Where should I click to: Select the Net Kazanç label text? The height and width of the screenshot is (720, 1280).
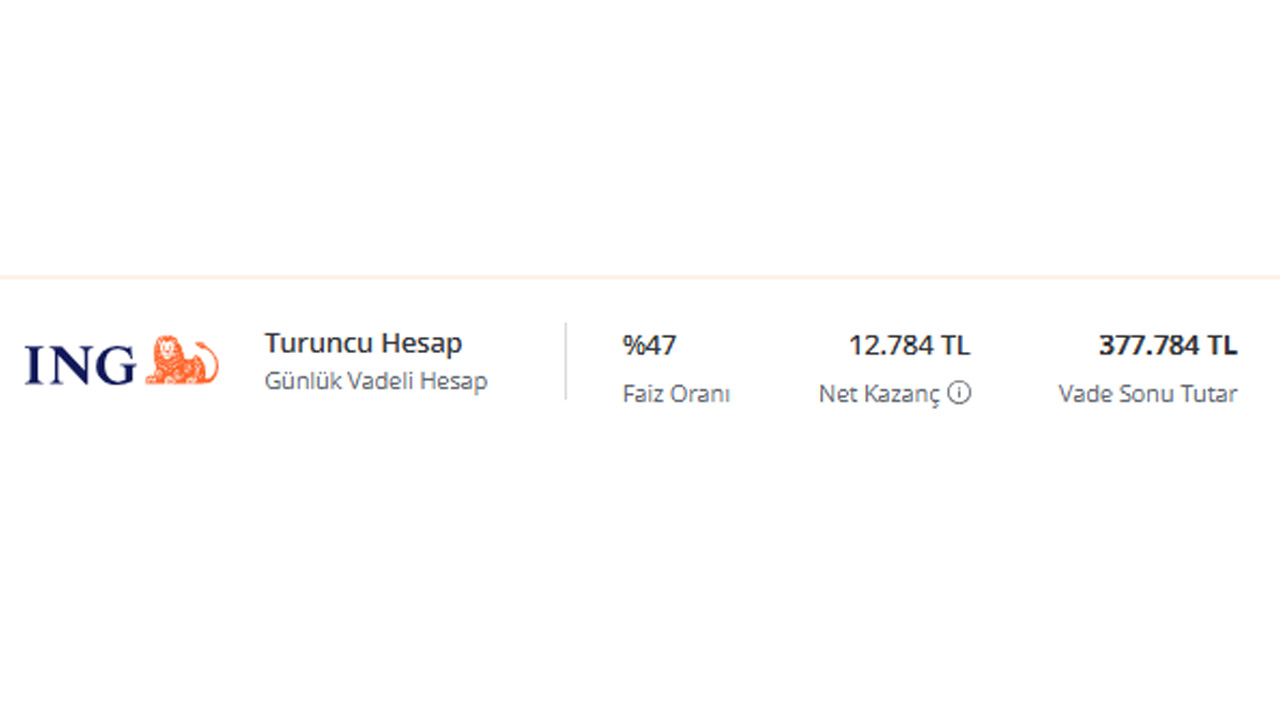[880, 394]
